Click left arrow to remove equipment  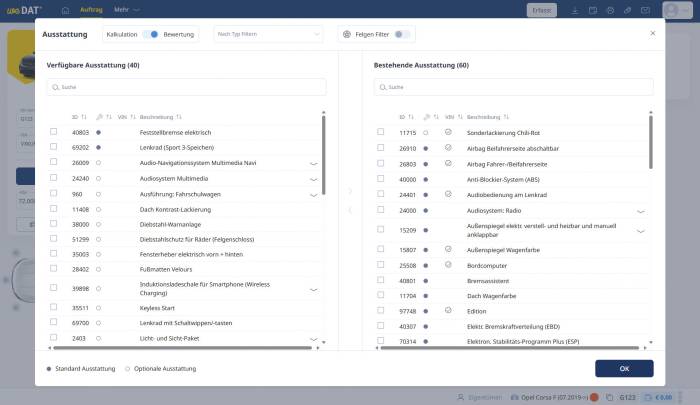tap(349, 210)
